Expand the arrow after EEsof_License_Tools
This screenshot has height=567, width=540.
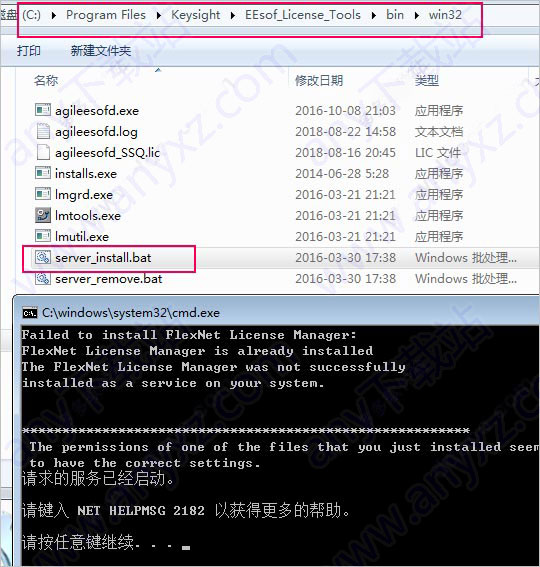(374, 15)
